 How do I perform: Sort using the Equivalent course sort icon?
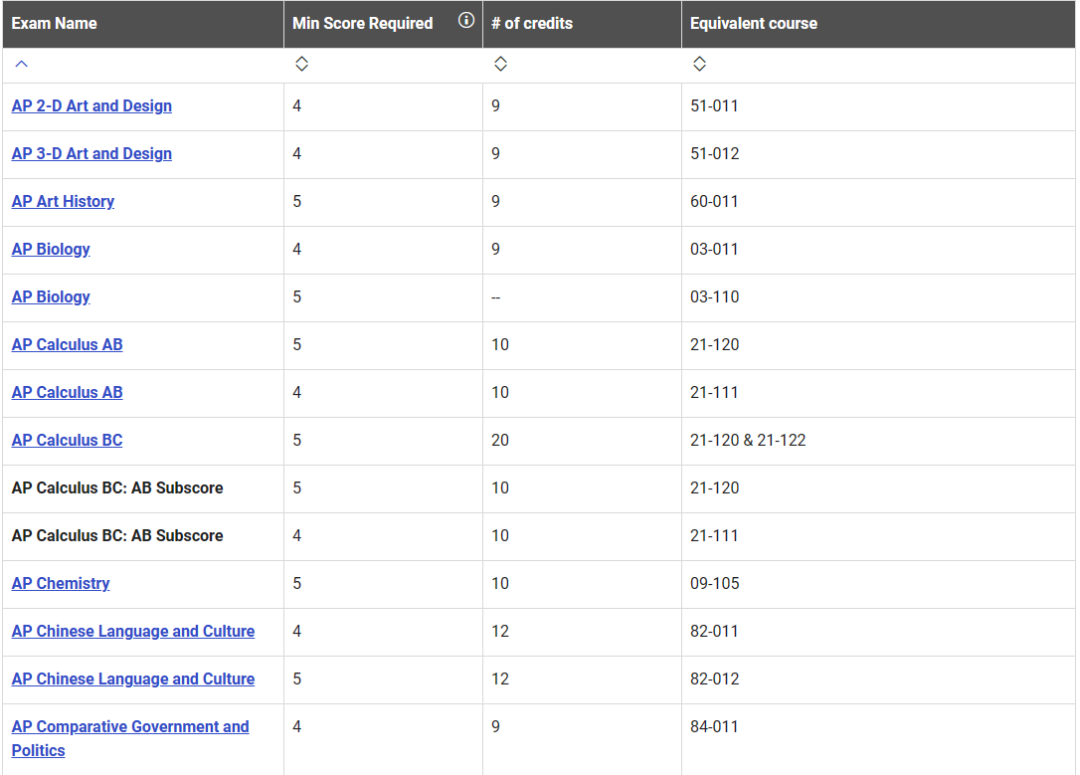(699, 64)
